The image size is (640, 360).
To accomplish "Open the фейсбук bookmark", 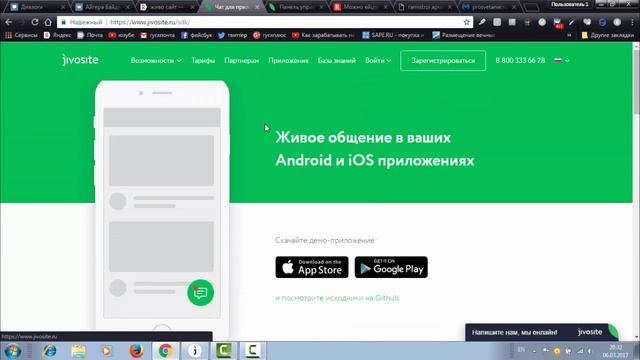I will [x=197, y=36].
